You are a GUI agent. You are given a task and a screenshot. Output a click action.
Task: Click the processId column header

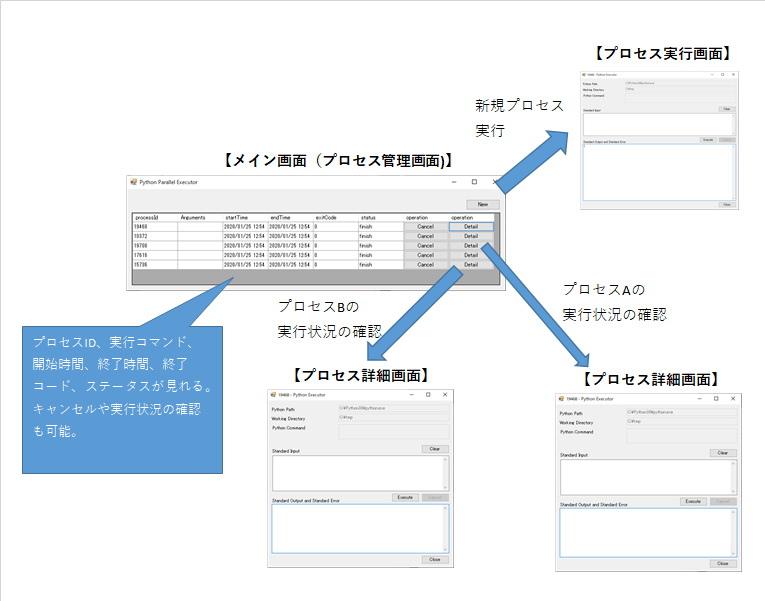(x=155, y=218)
